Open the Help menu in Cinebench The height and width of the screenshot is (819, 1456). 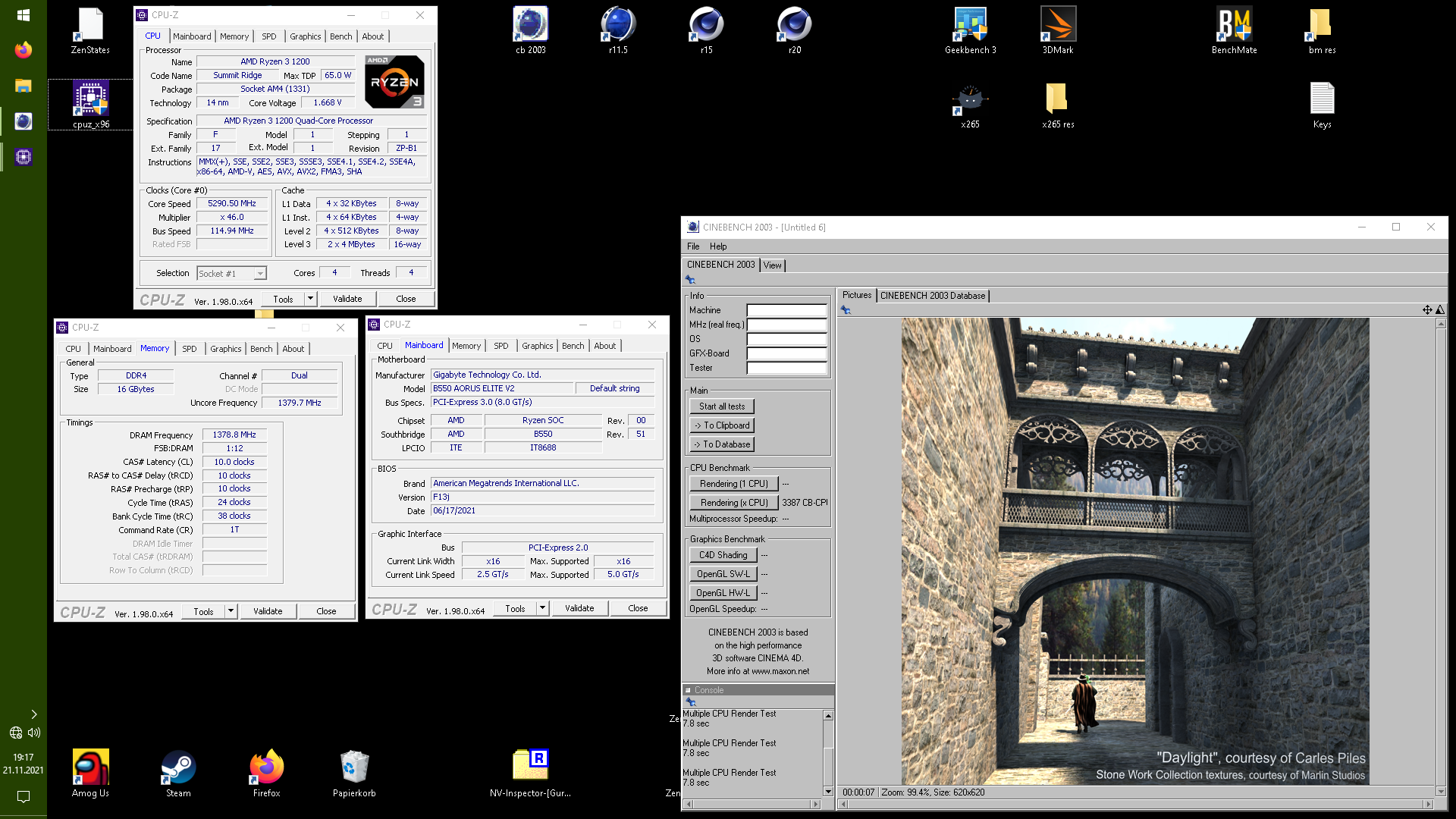click(x=718, y=246)
